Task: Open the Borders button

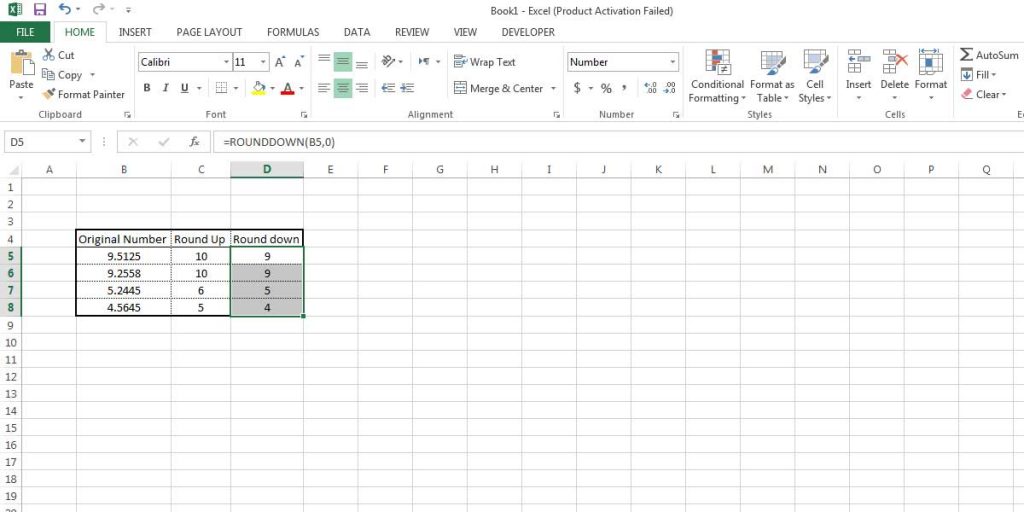Action: (x=221, y=88)
